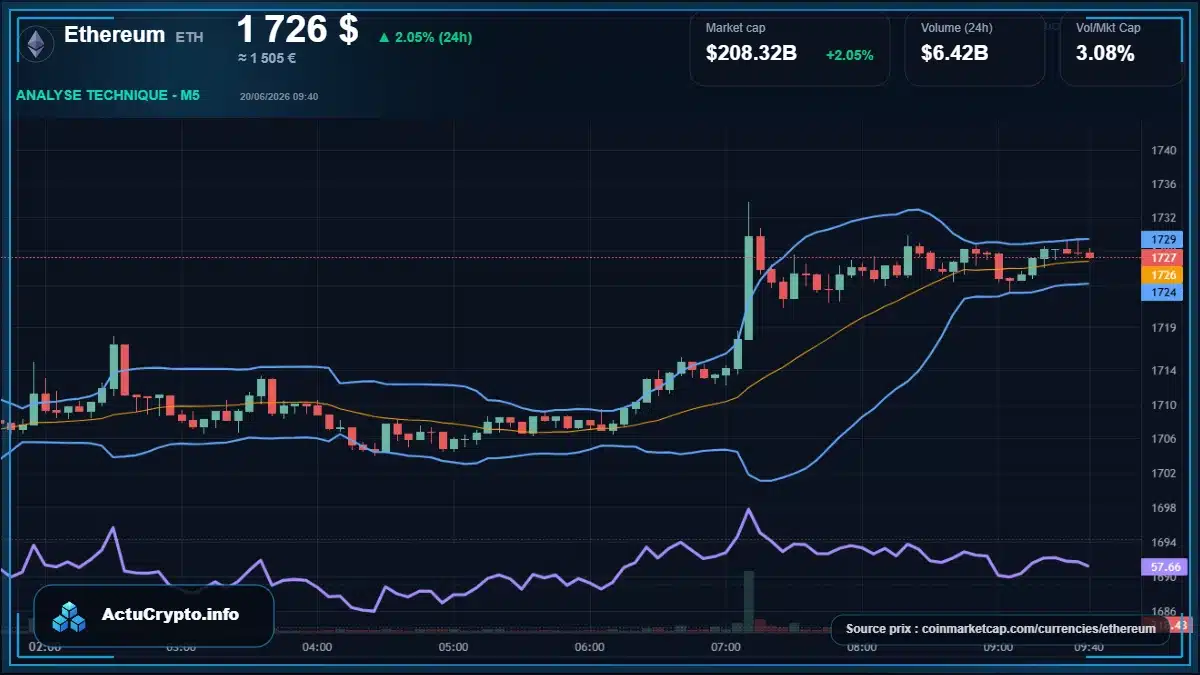Screen dimensions: 1200x675
Task: Click the red 1727 current price label
Action: [x=1163, y=257]
